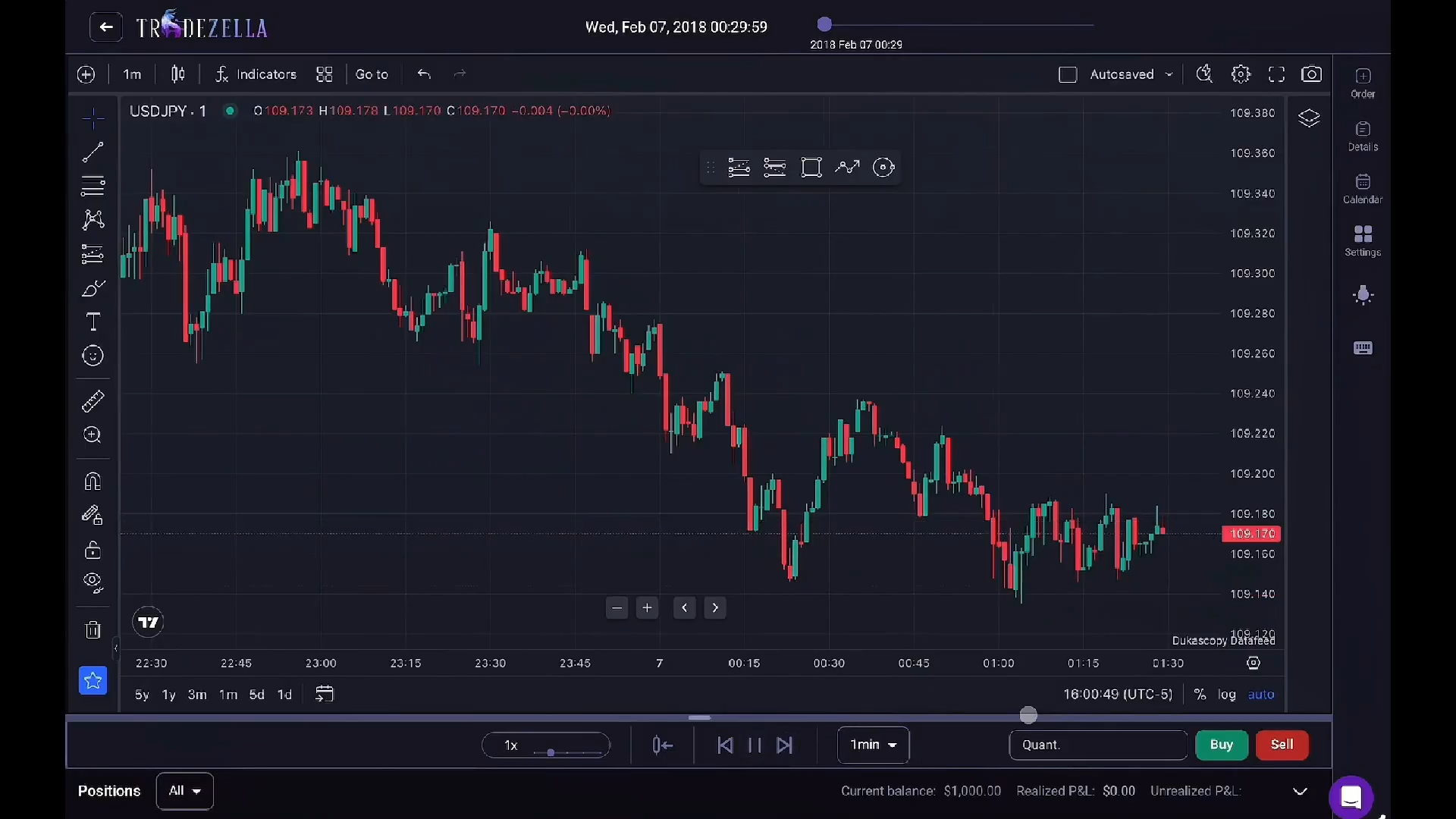Viewport: 1456px width, 819px height.
Task: Select the 5d time range
Action: point(256,695)
